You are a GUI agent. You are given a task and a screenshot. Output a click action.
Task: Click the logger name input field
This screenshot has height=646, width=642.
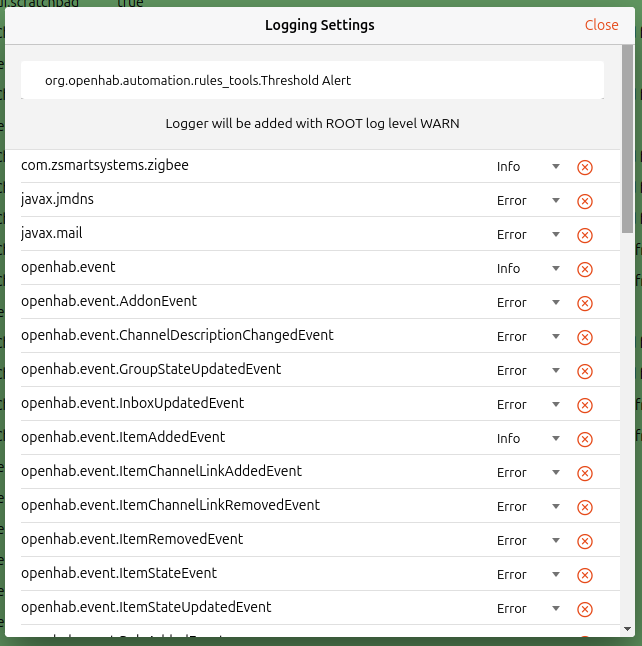point(312,80)
